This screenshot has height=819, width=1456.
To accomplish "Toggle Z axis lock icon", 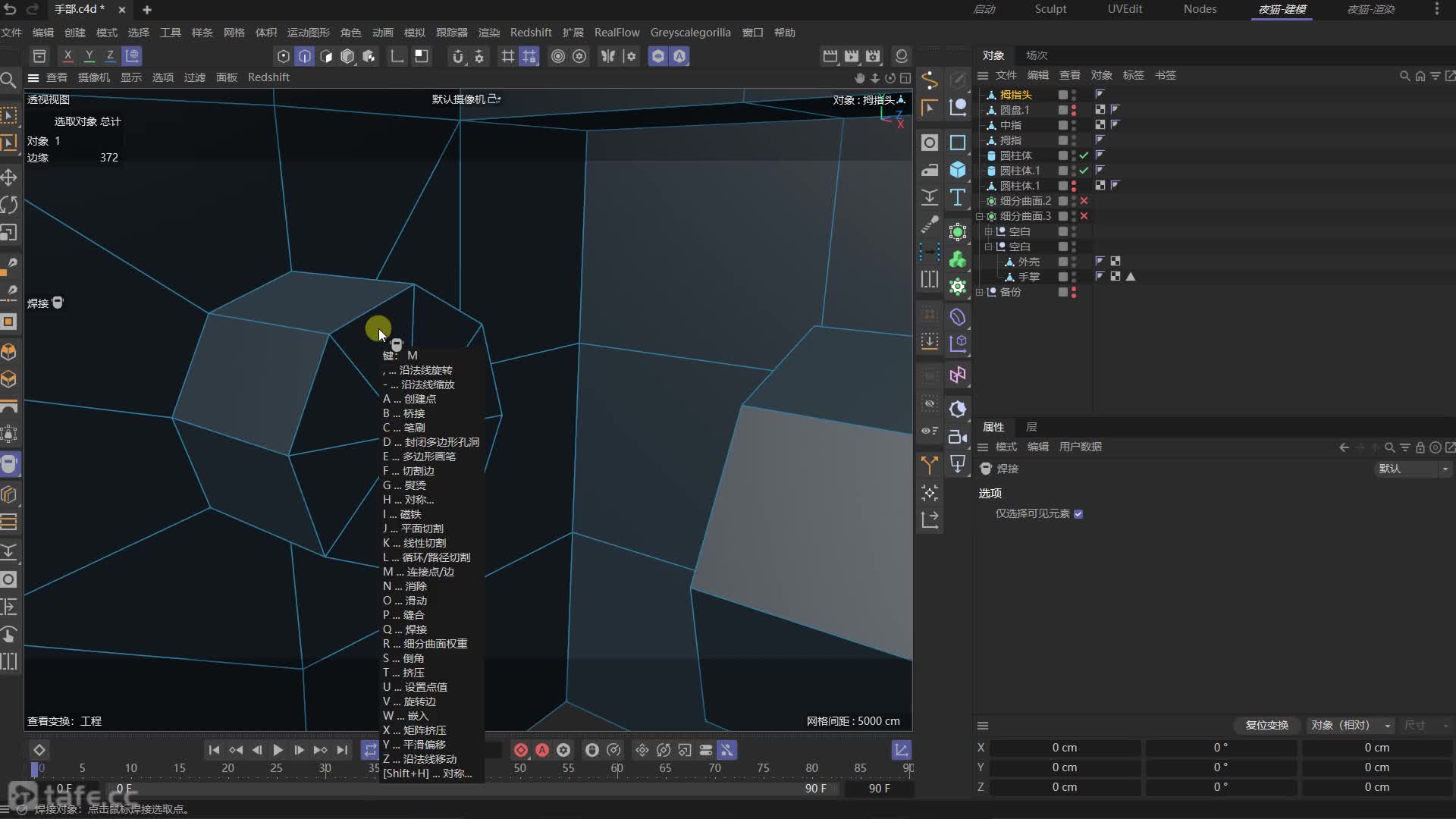I will pyautogui.click(x=110, y=56).
